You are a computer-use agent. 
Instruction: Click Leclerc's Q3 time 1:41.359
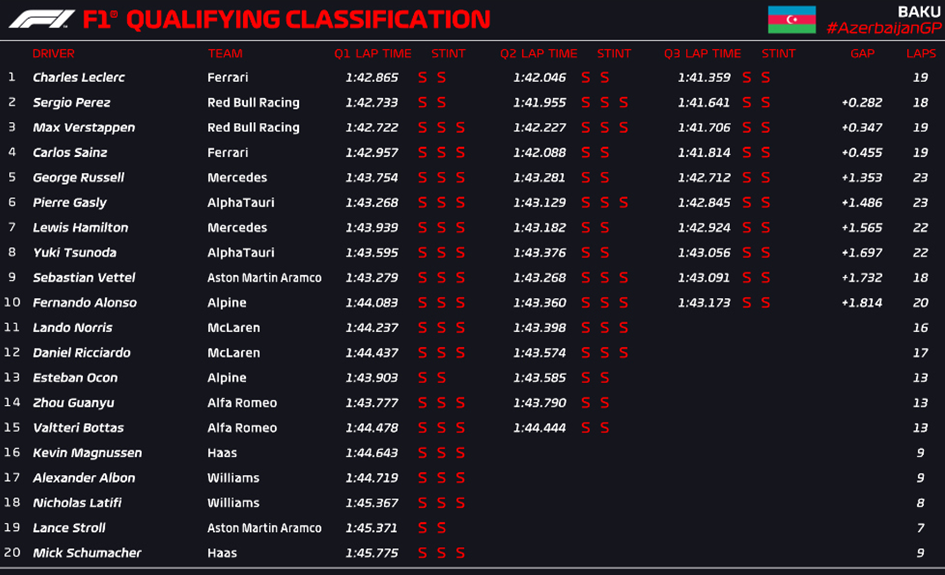703,78
